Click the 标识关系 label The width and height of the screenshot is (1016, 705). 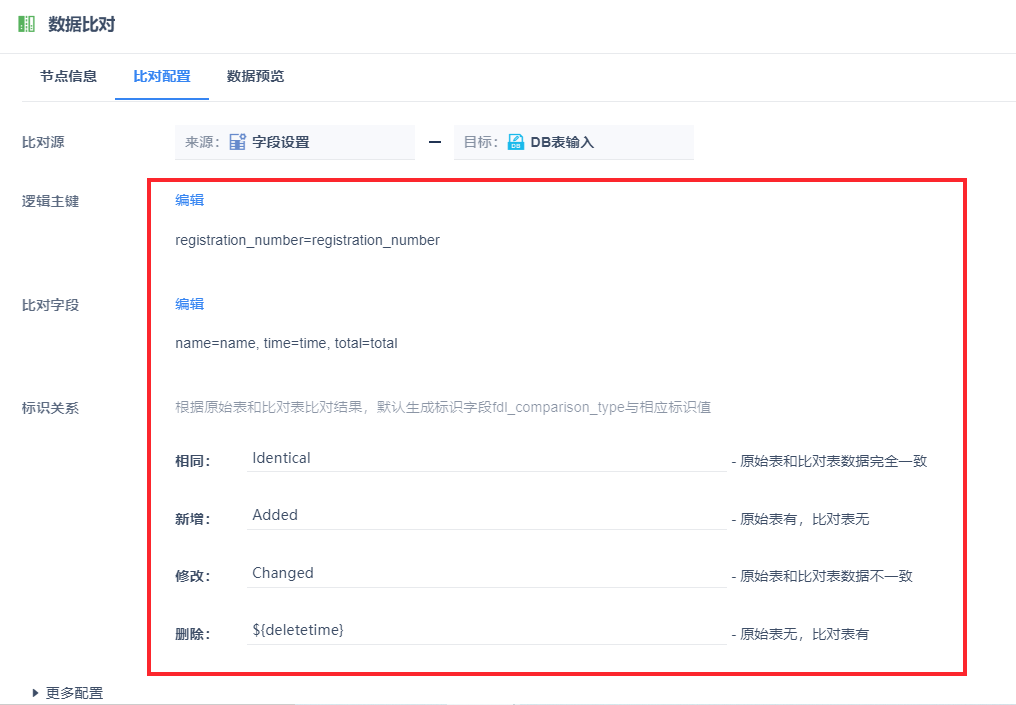[x=51, y=408]
